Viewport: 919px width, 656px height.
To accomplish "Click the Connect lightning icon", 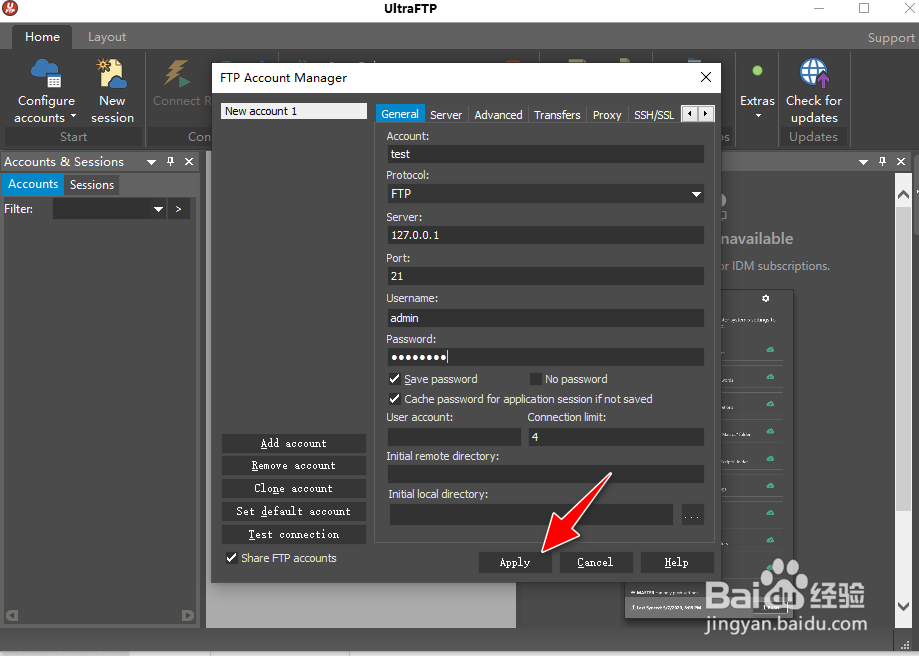I will [176, 73].
